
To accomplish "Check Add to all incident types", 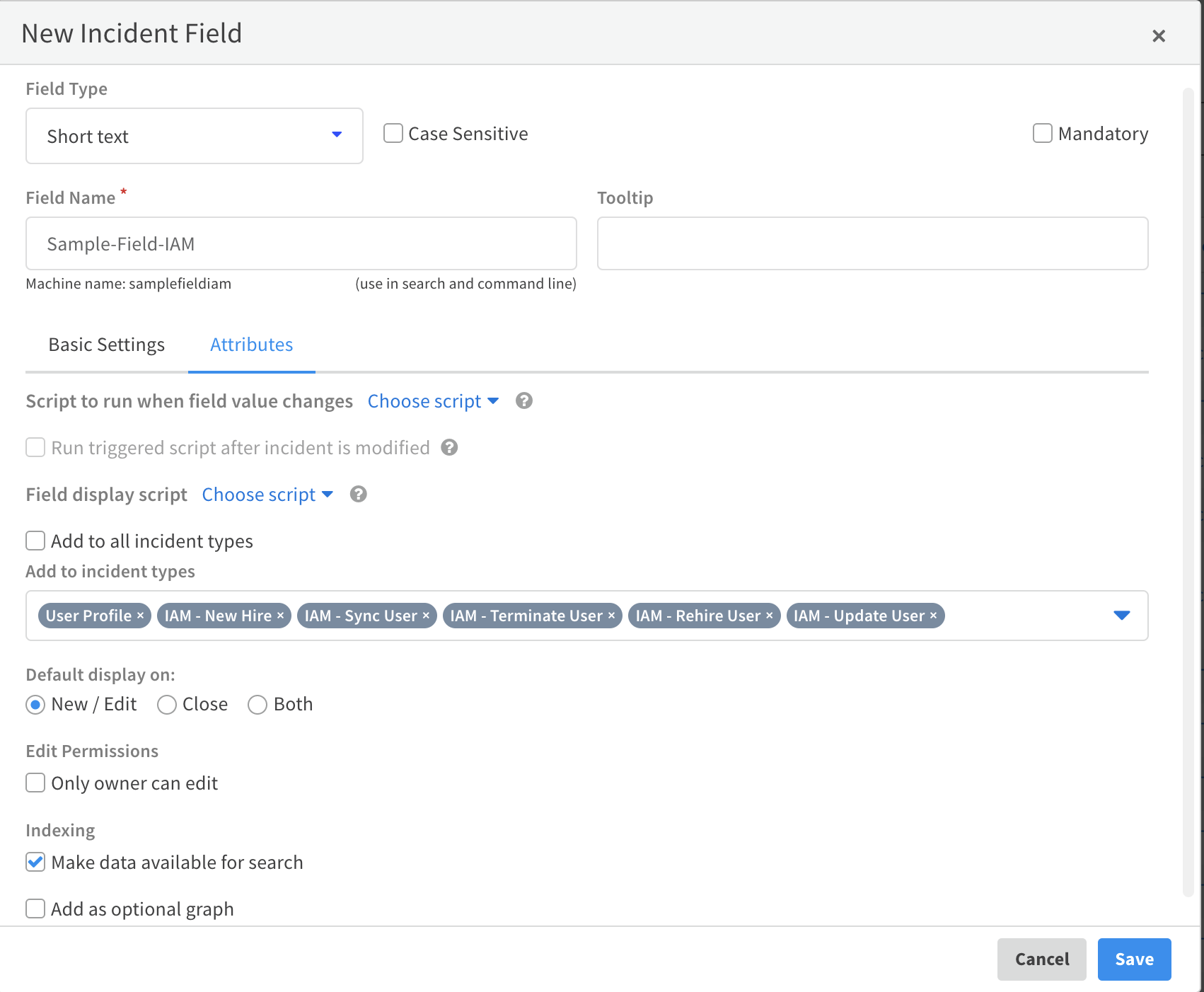I will tap(35, 541).
